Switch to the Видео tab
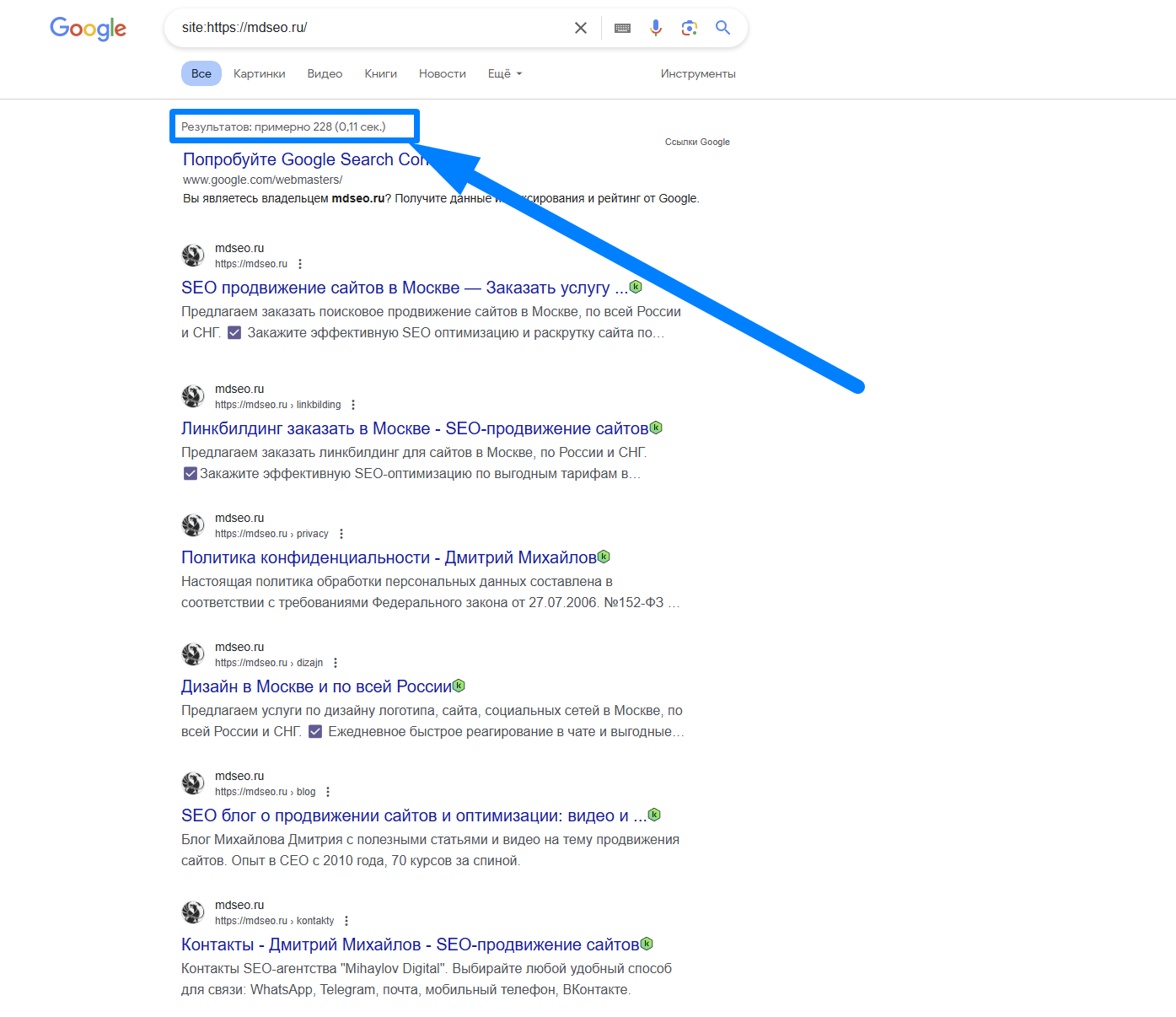Viewport: 1176px width, 1017px height. coord(325,73)
